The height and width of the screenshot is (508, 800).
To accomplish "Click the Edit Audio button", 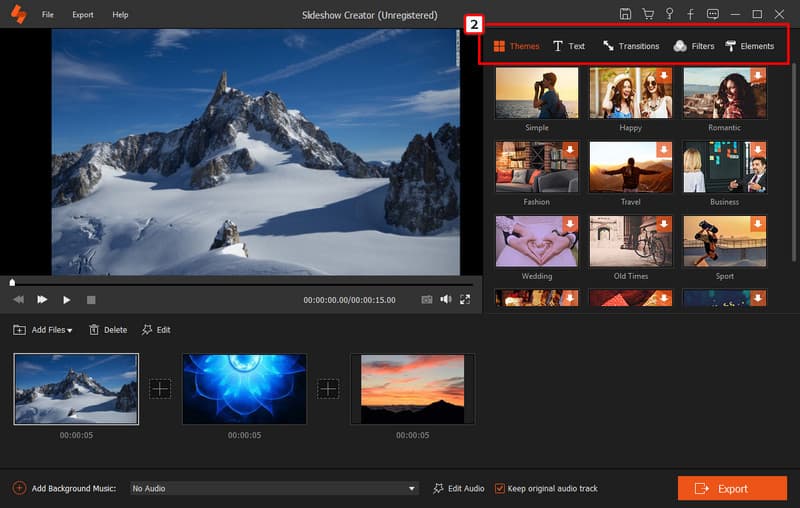I will click(x=459, y=488).
